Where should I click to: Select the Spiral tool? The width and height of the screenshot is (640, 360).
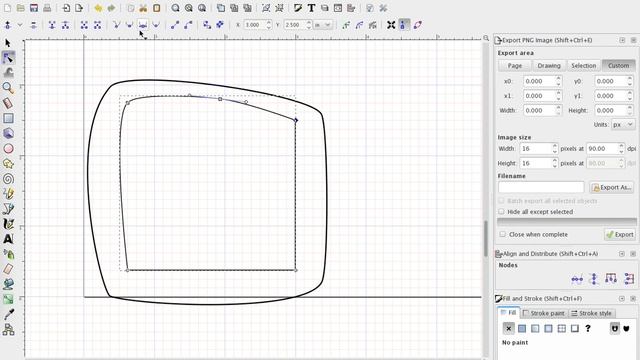click(8, 179)
